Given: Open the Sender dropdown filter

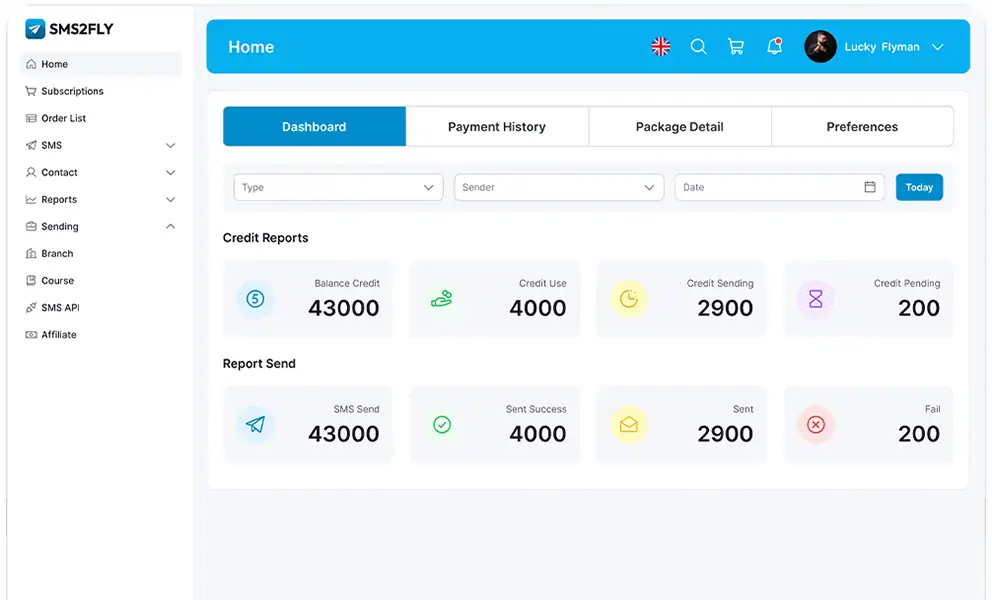Looking at the screenshot, I should point(558,187).
